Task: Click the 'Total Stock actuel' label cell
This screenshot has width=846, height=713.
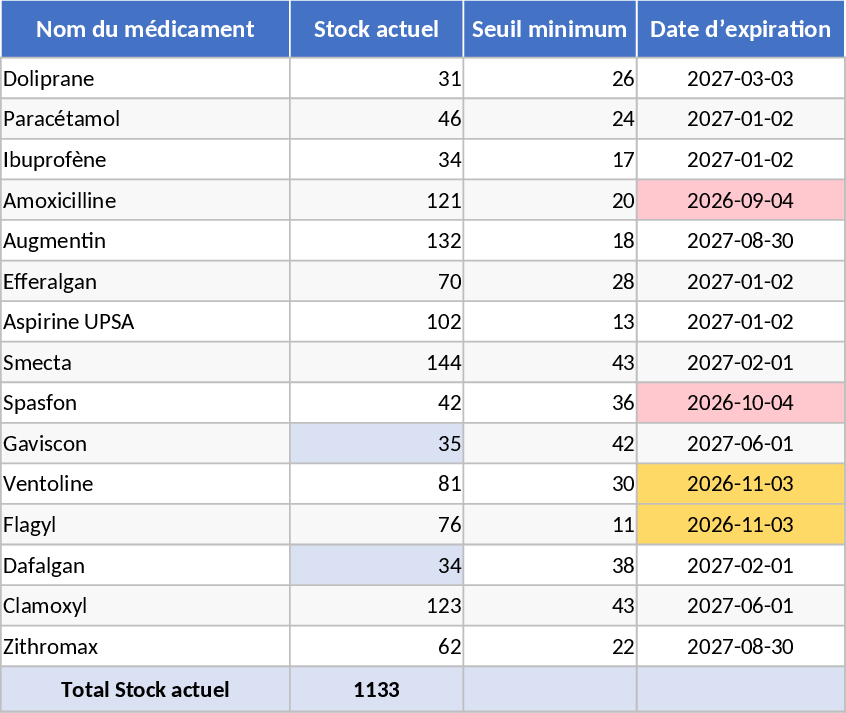Action: tap(145, 689)
